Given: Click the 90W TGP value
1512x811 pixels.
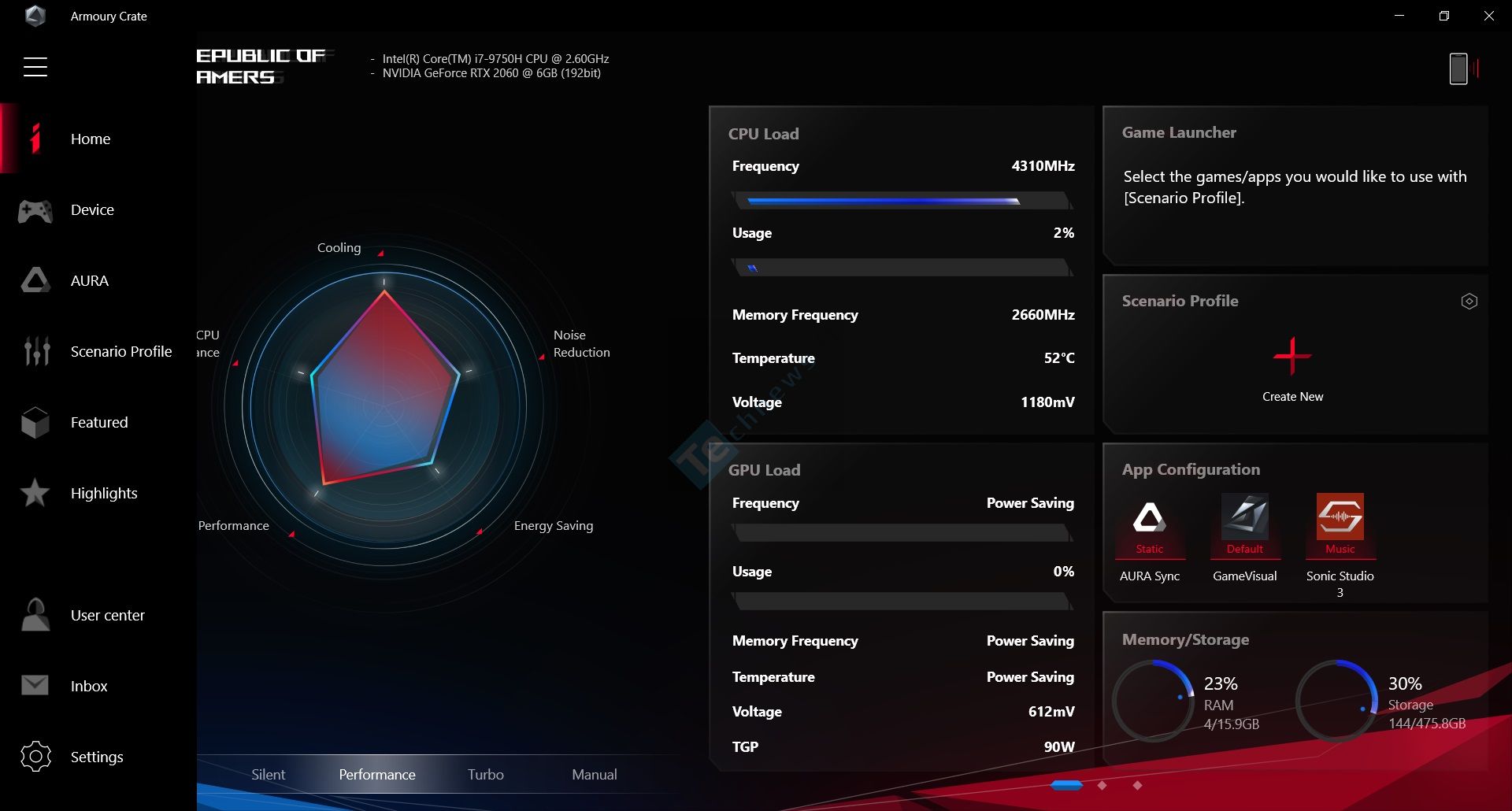Looking at the screenshot, I should [x=1059, y=747].
